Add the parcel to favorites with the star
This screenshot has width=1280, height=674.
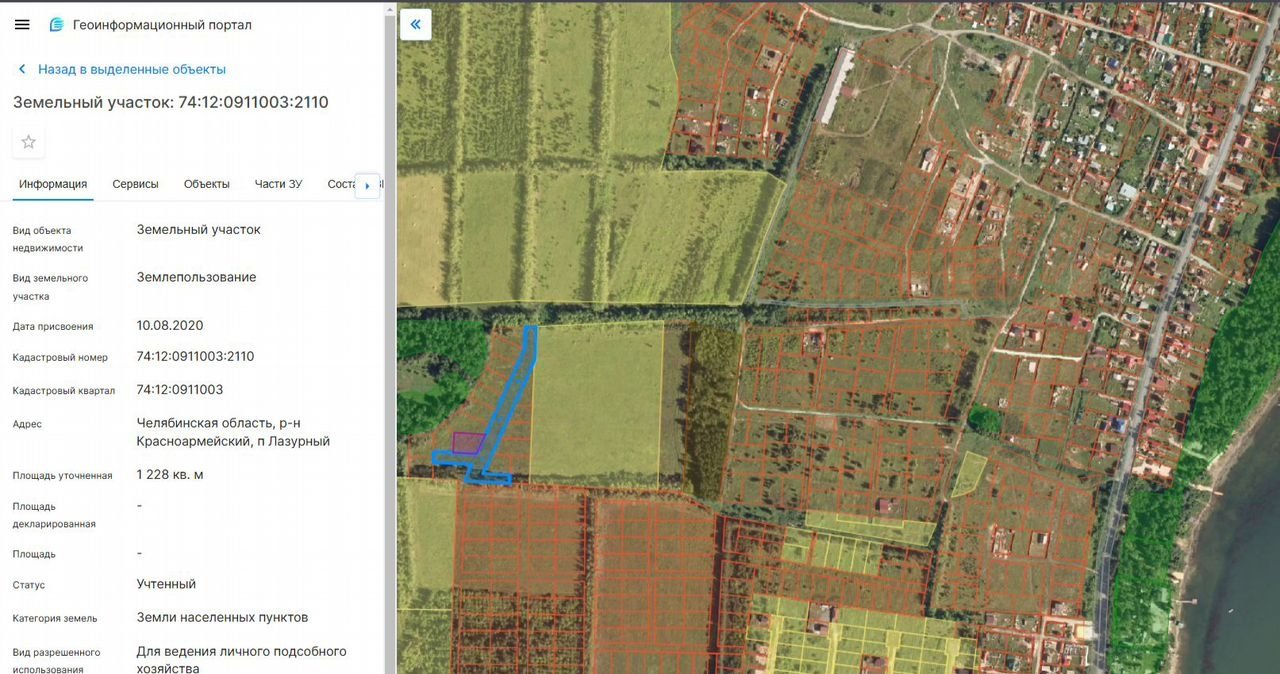click(28, 142)
